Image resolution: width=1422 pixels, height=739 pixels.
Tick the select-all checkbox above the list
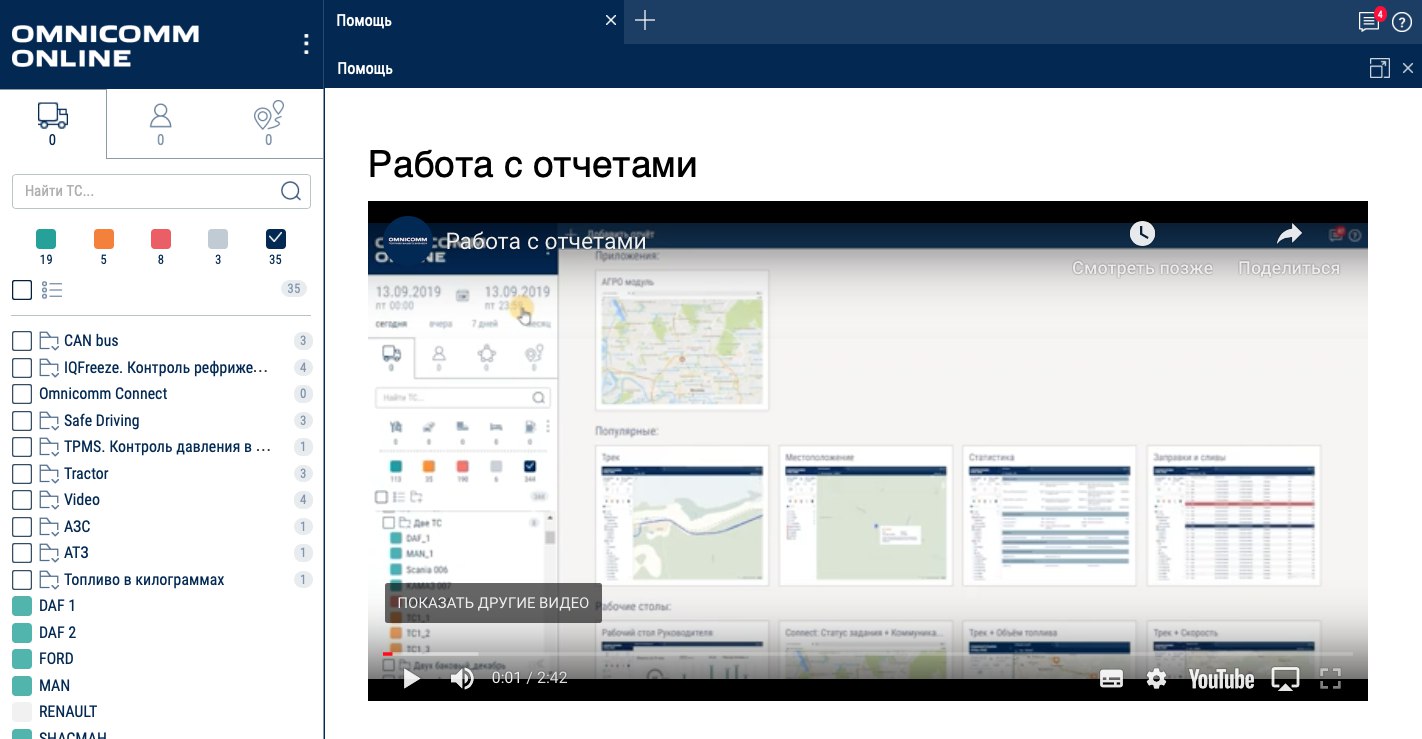[x=22, y=290]
